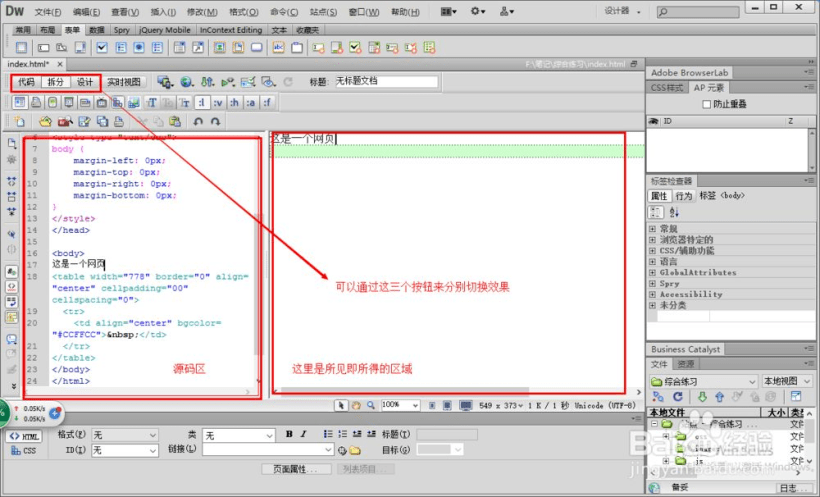Open Preview in Browser globe icon
This screenshot has height=497, width=820.
pyautogui.click(x=187, y=82)
